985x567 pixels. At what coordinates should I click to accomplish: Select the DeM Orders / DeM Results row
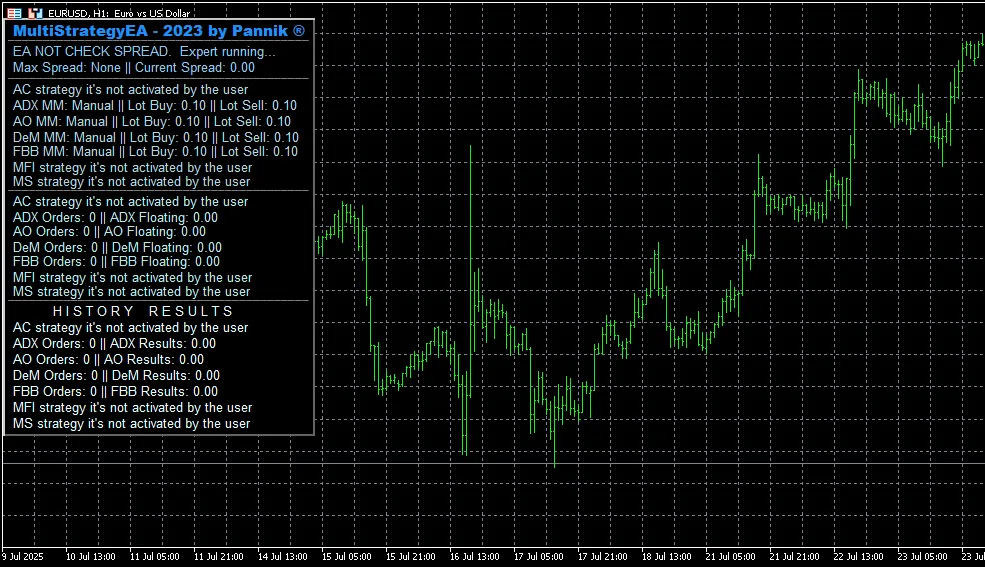coord(115,375)
